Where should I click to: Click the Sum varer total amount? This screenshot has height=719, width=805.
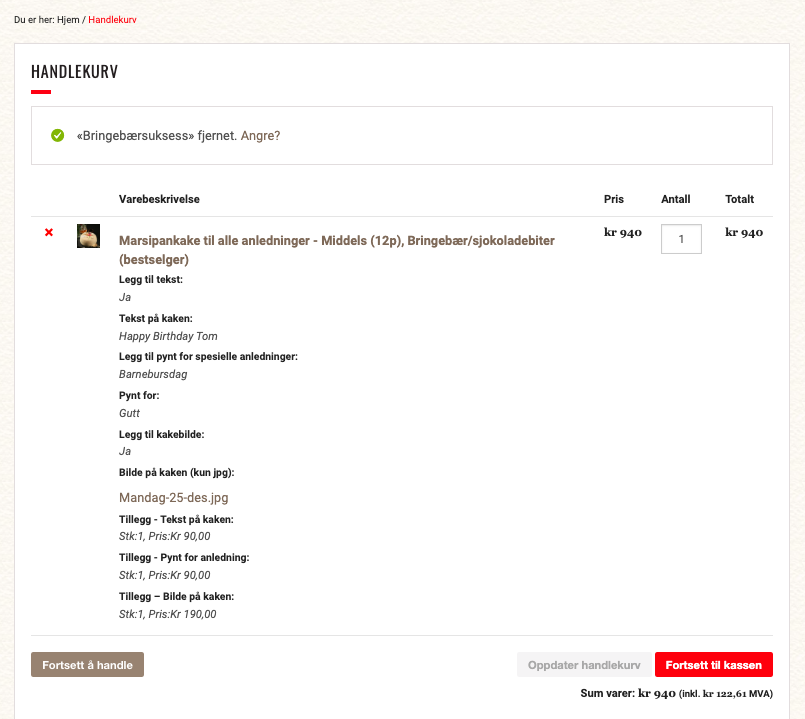coord(656,692)
